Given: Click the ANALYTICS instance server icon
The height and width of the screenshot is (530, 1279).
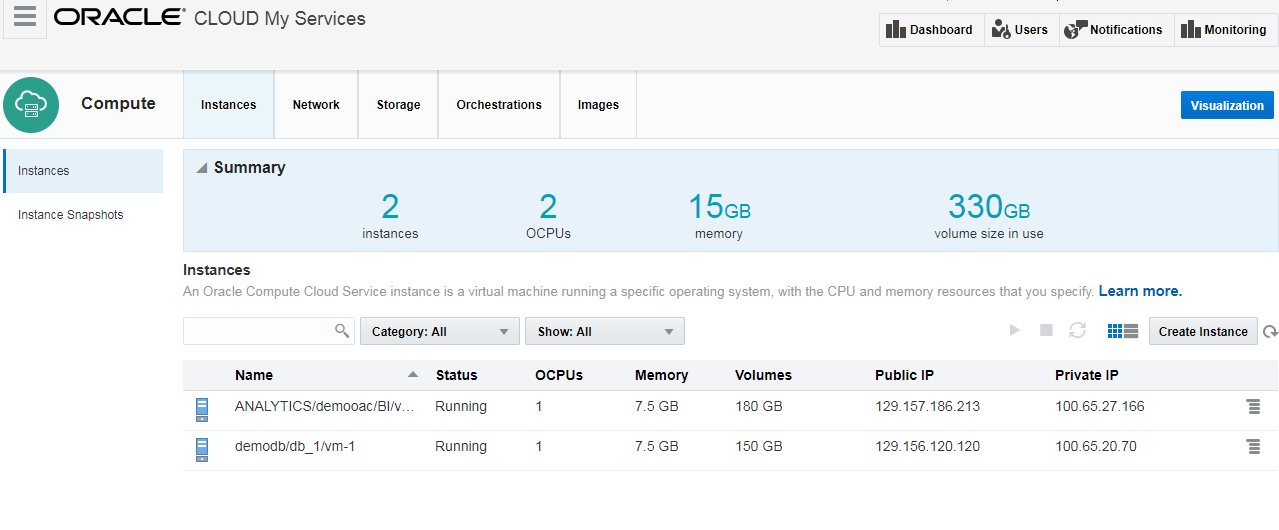Looking at the screenshot, I should (x=202, y=408).
